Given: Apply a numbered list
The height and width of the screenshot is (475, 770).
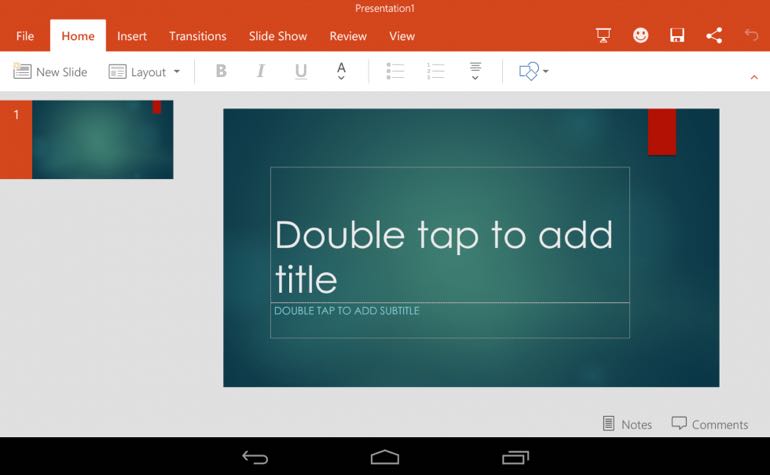Looking at the screenshot, I should pyautogui.click(x=435, y=72).
